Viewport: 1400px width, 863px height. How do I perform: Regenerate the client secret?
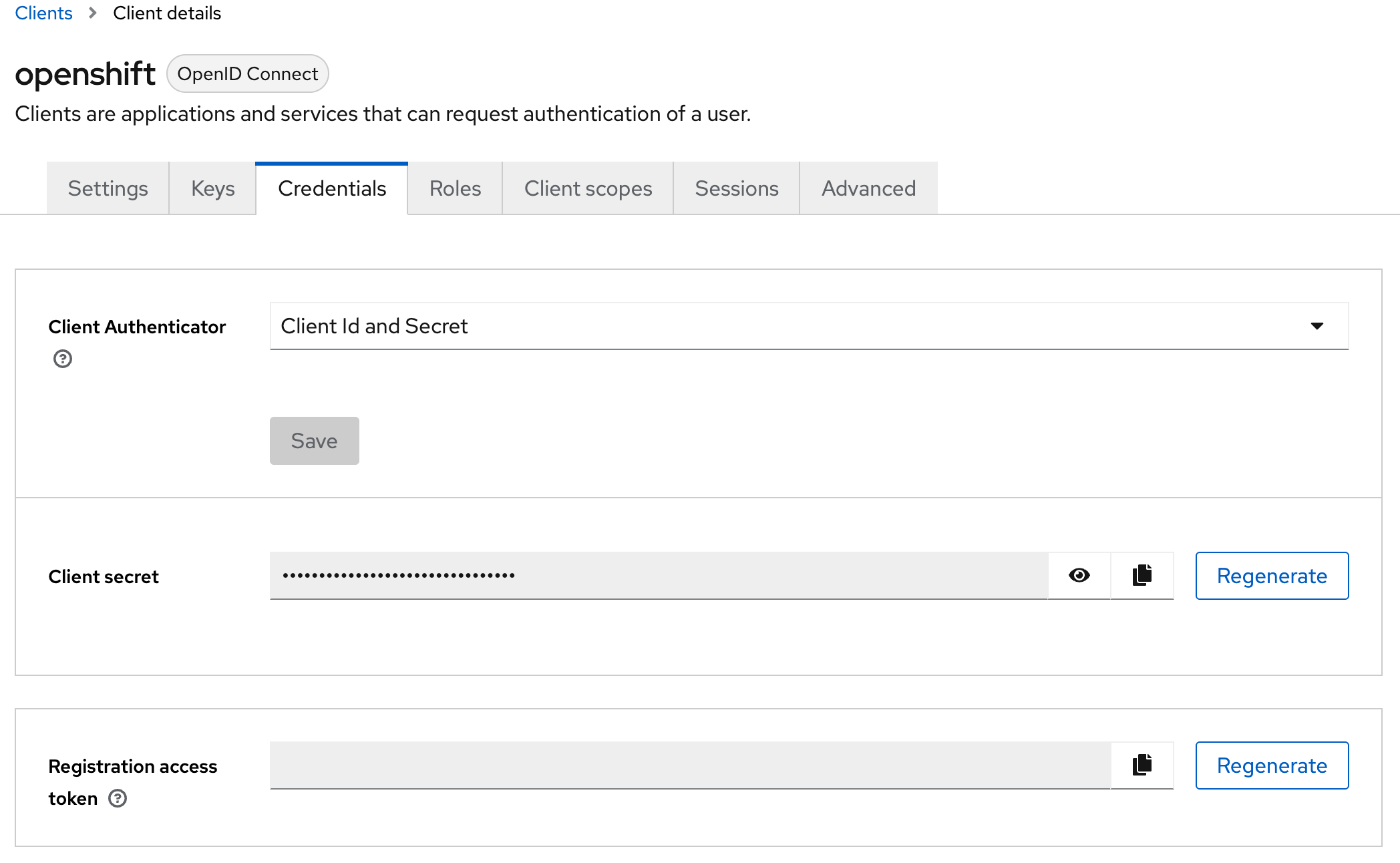click(1272, 575)
